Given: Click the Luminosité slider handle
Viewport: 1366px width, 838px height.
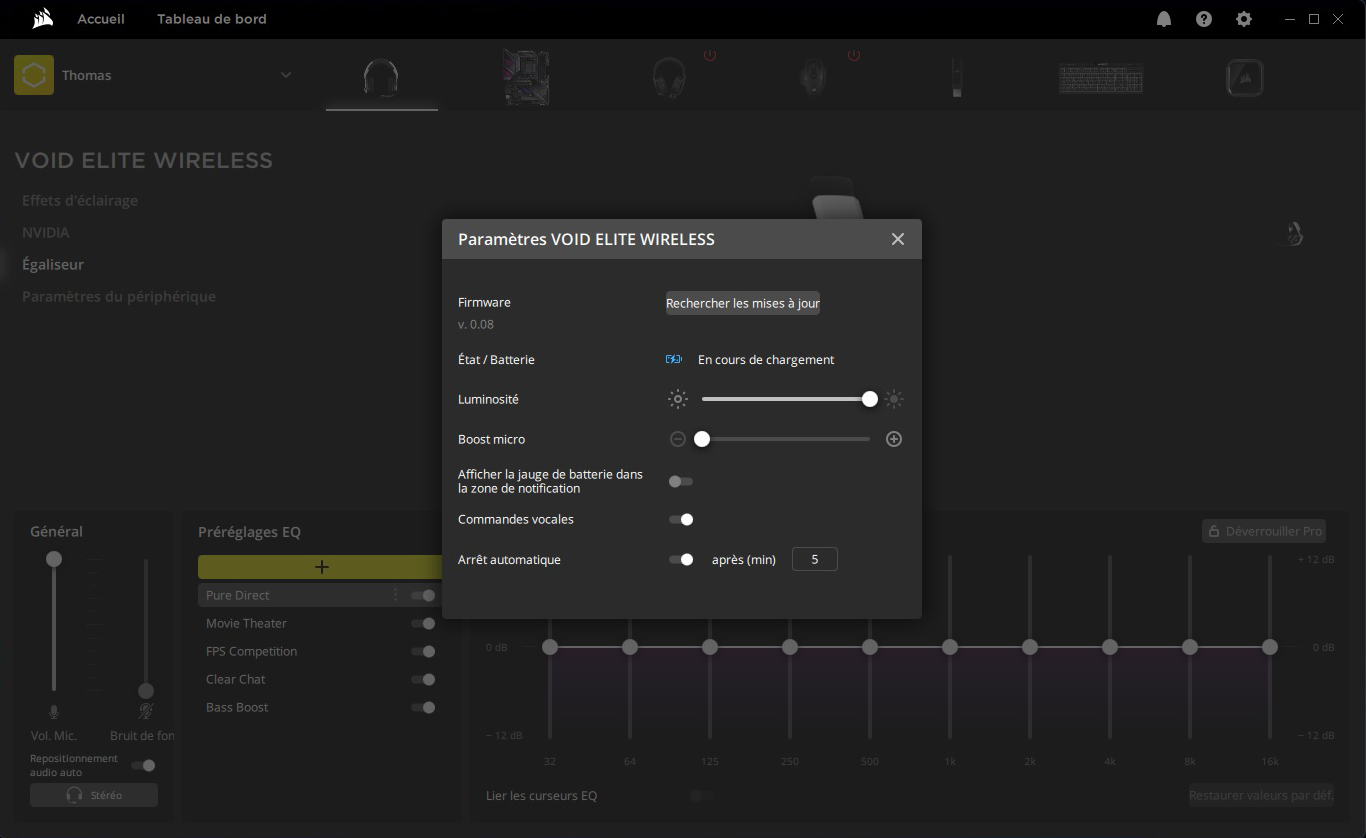Looking at the screenshot, I should coord(870,399).
